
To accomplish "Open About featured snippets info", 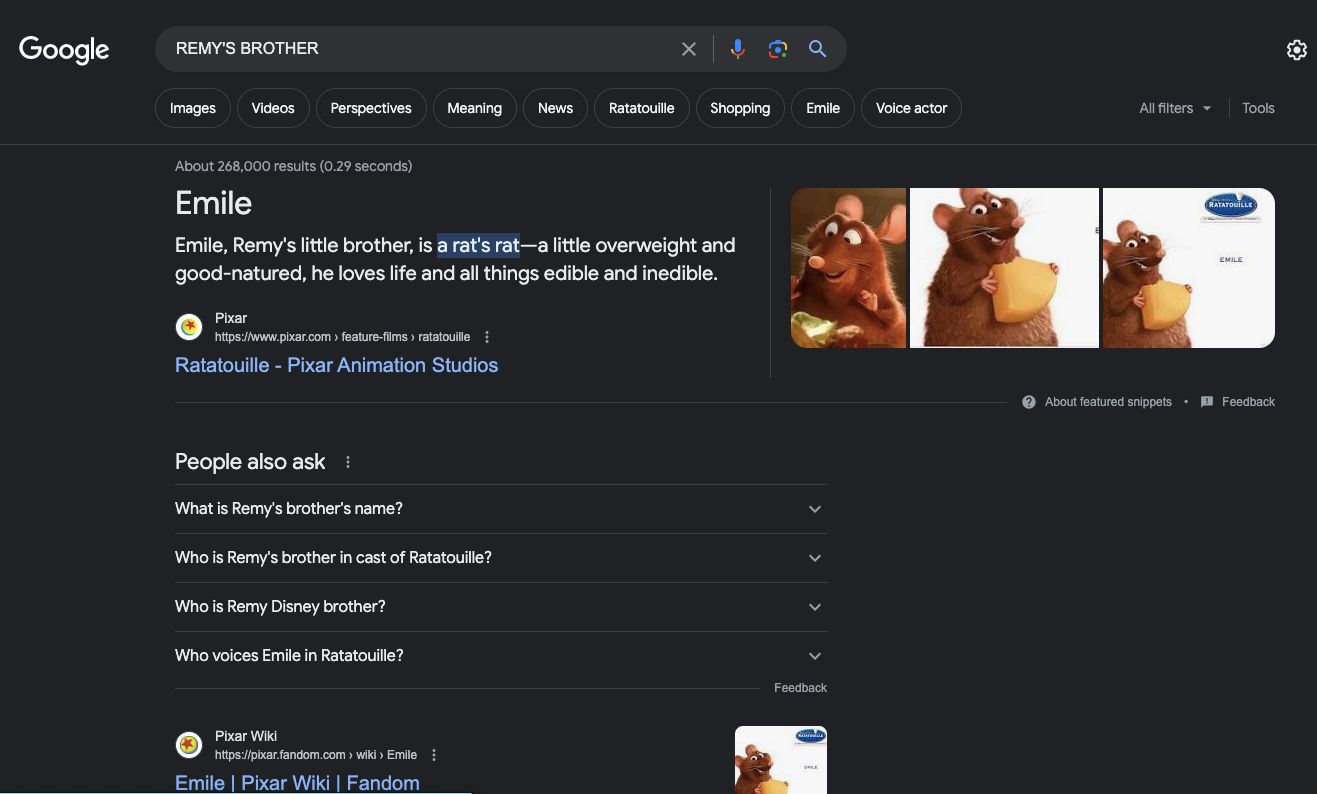I will point(1097,402).
